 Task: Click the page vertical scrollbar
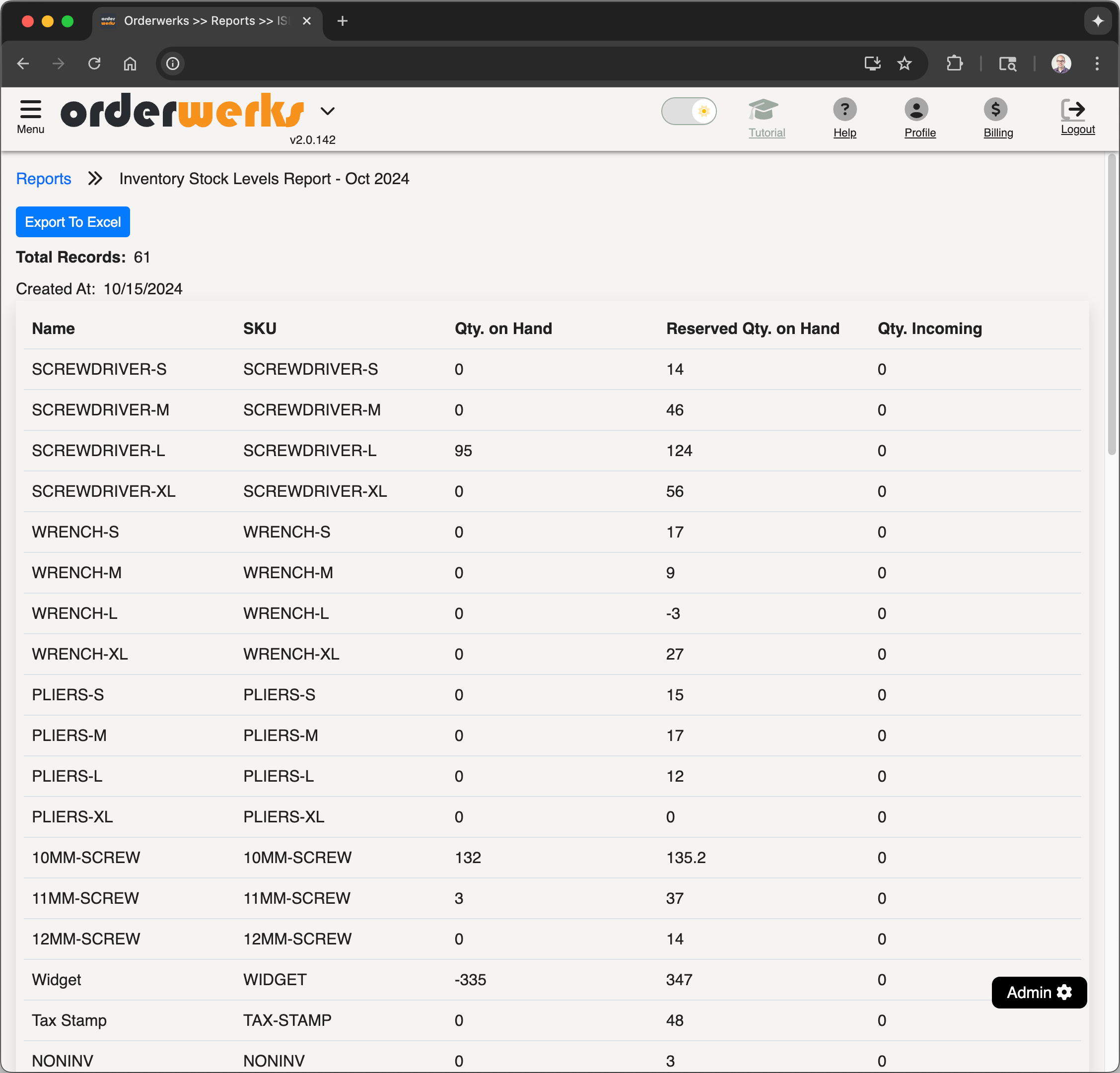click(x=1112, y=303)
